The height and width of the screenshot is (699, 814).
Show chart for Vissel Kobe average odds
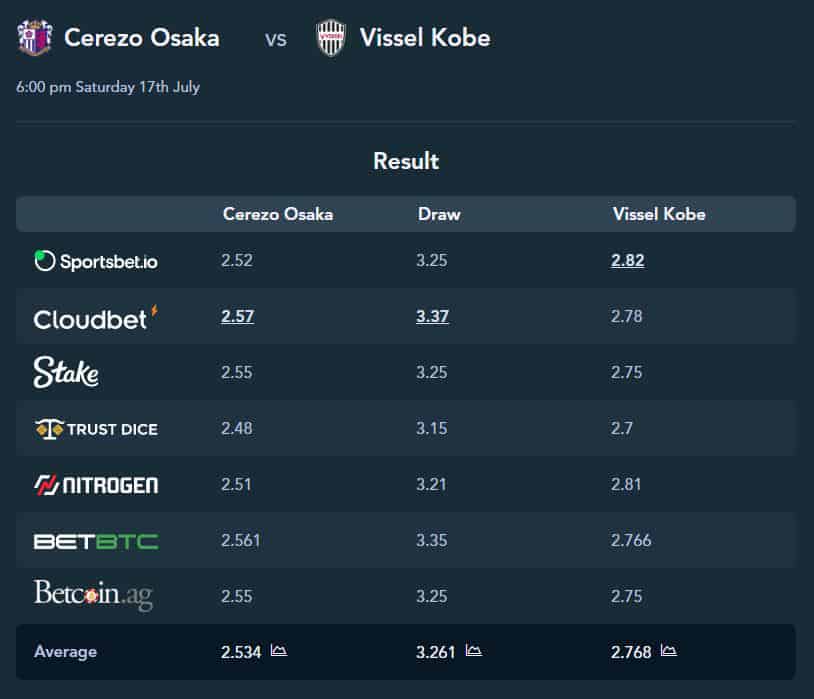point(669,650)
